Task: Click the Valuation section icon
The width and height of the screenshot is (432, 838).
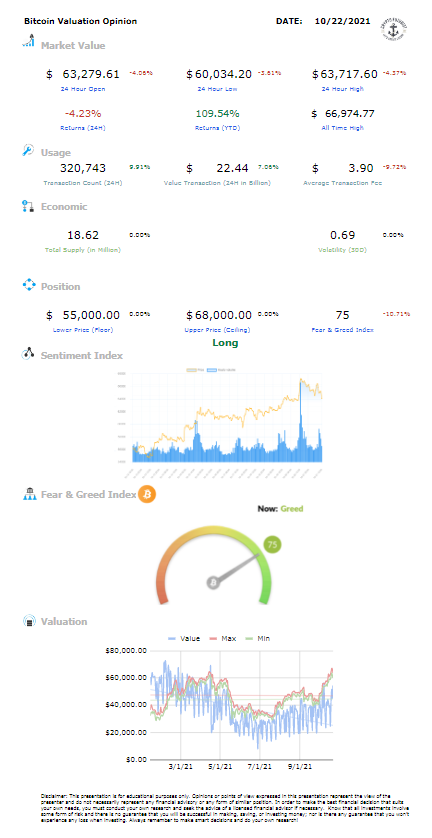Action: (x=29, y=621)
